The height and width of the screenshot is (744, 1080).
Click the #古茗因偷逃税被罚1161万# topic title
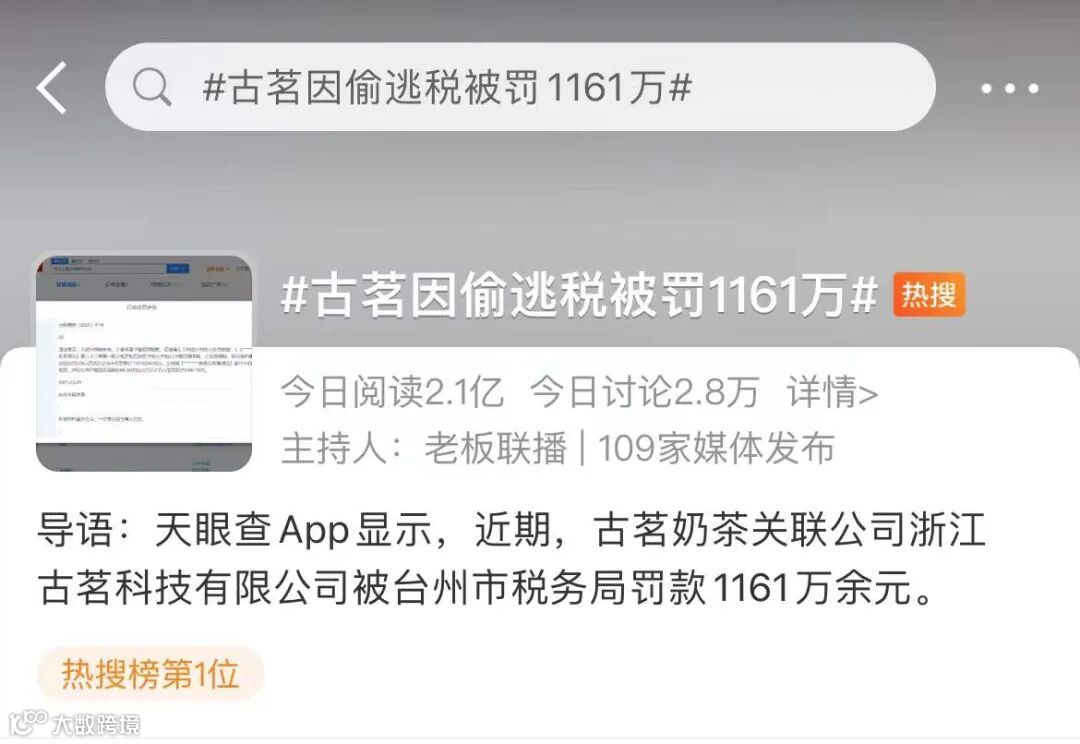coord(579,295)
